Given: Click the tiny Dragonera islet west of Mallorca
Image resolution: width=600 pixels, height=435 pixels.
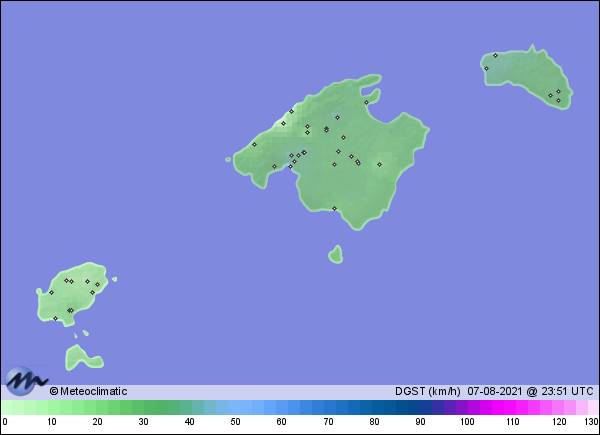Looking at the screenshot, I should click(228, 159).
